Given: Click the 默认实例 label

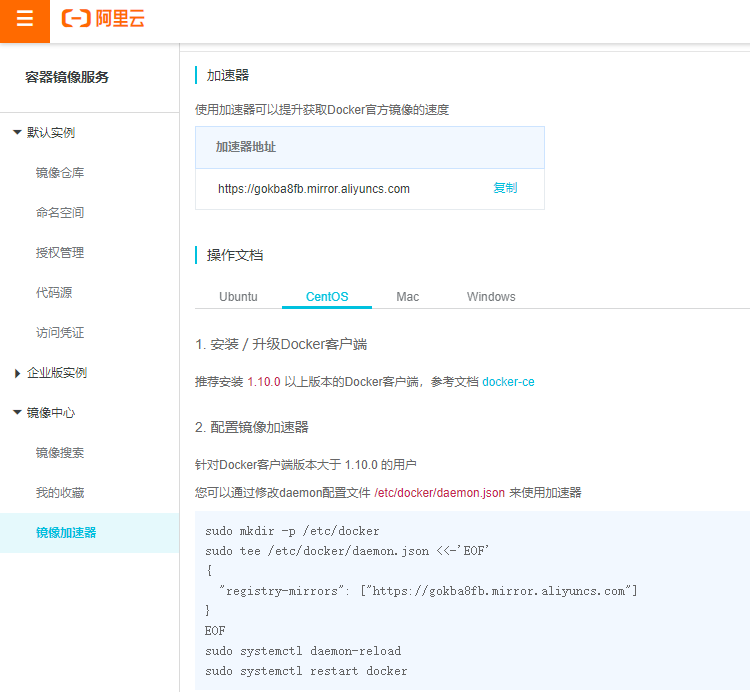Looking at the screenshot, I should tap(51, 132).
